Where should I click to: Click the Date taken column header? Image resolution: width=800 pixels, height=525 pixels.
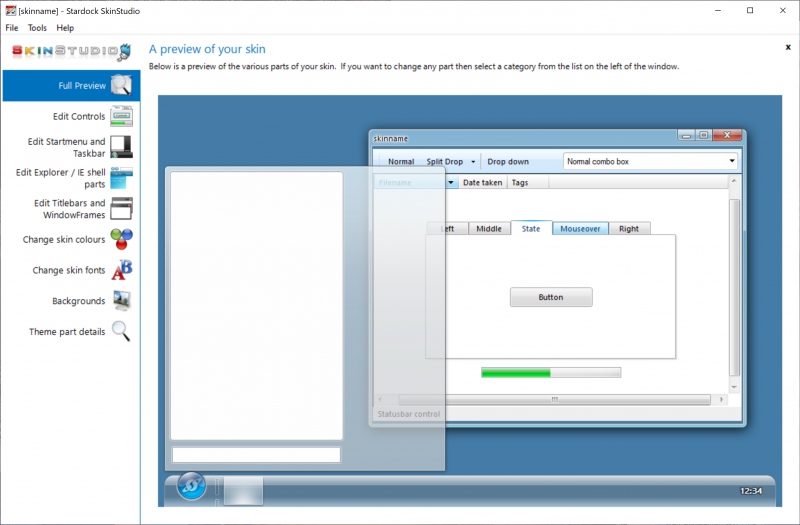point(482,182)
